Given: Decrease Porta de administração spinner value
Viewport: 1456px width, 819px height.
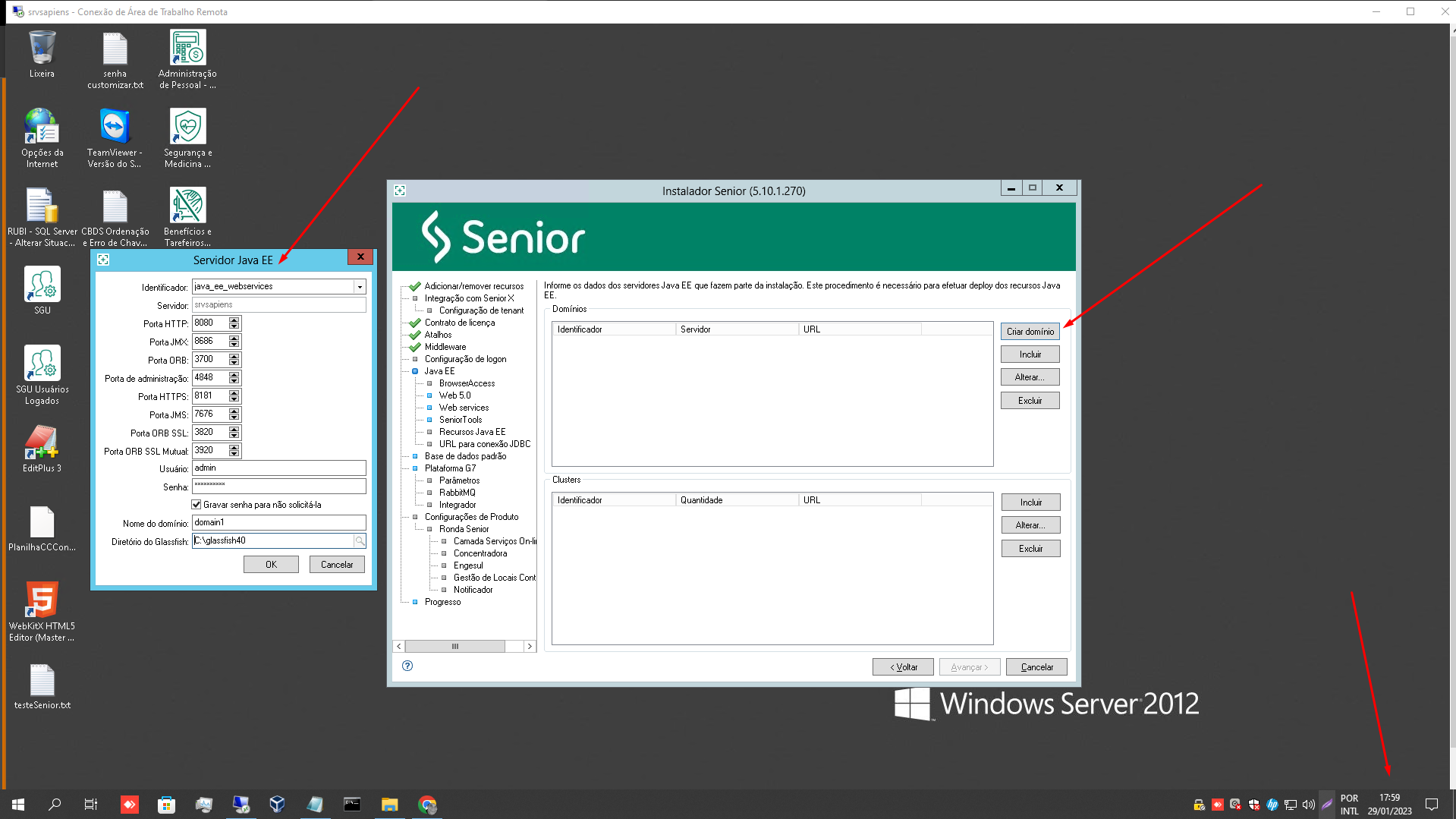Looking at the screenshot, I should [234, 381].
